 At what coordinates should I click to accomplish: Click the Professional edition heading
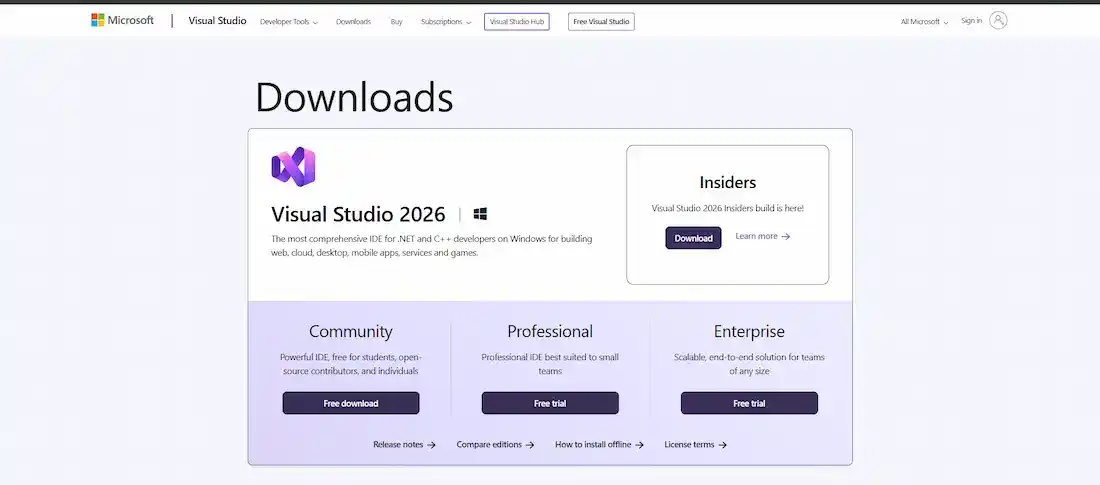click(x=550, y=331)
